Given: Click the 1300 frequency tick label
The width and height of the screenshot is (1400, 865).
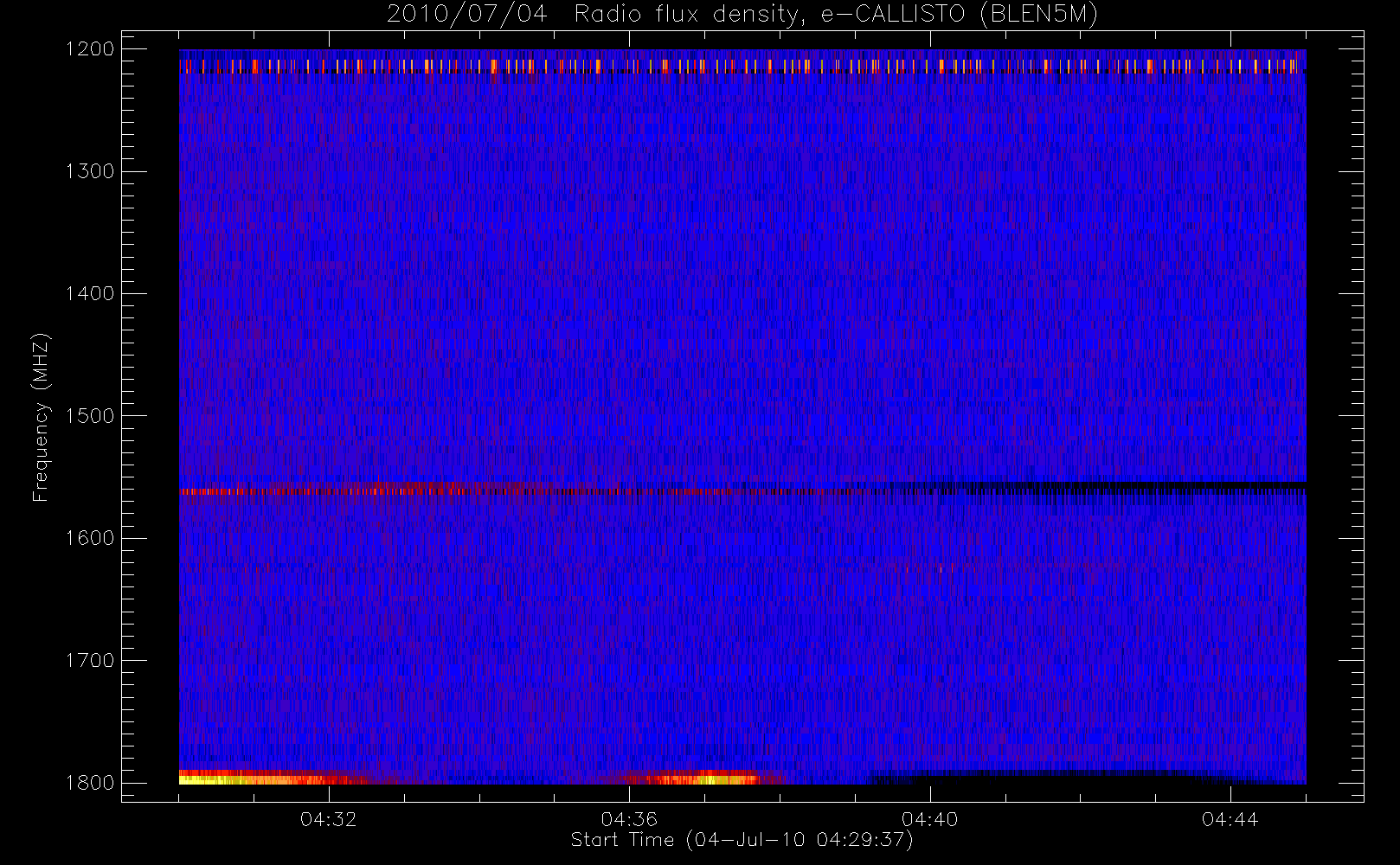Looking at the screenshot, I should tap(90, 171).
